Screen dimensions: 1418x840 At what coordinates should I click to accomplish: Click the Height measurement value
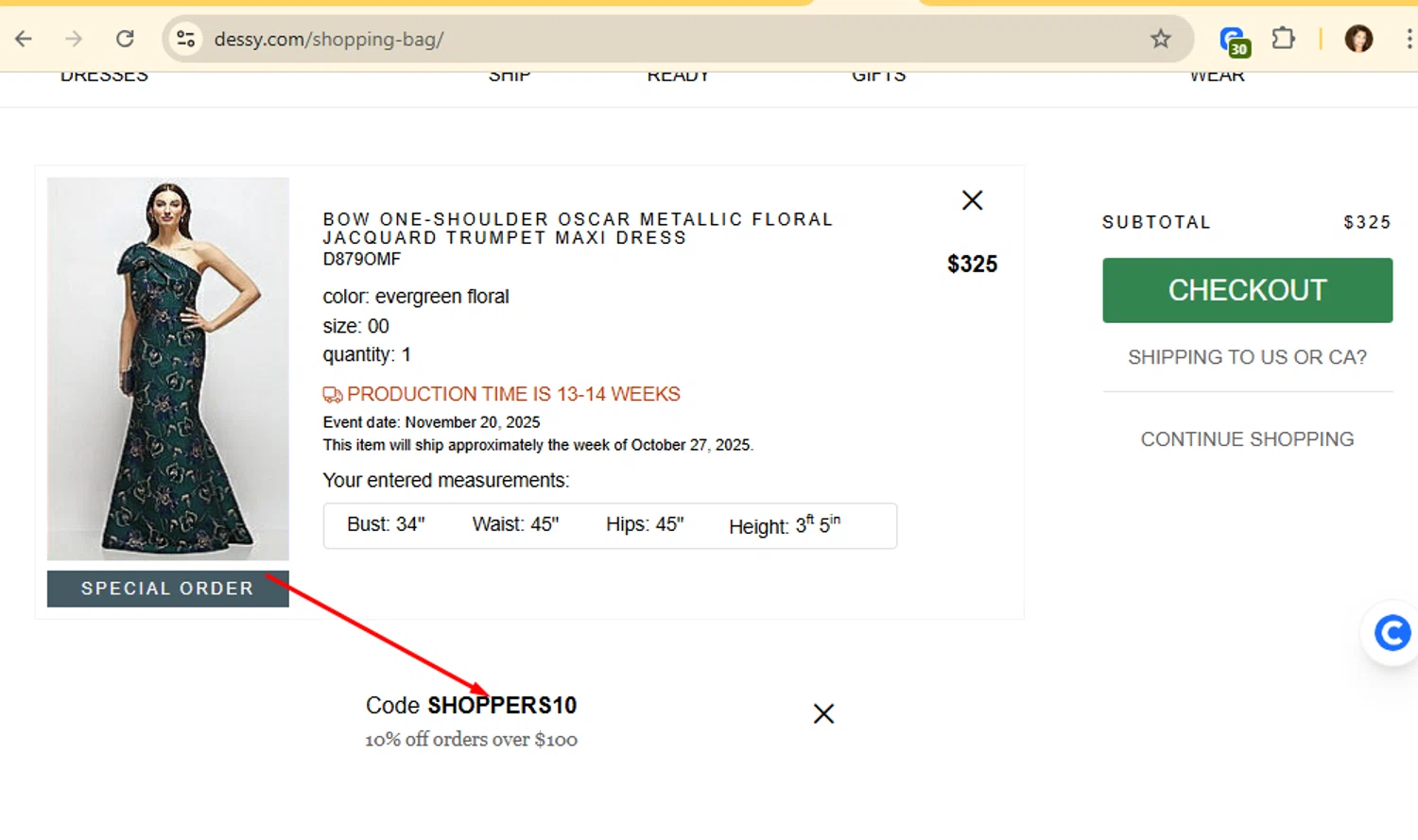pos(818,524)
